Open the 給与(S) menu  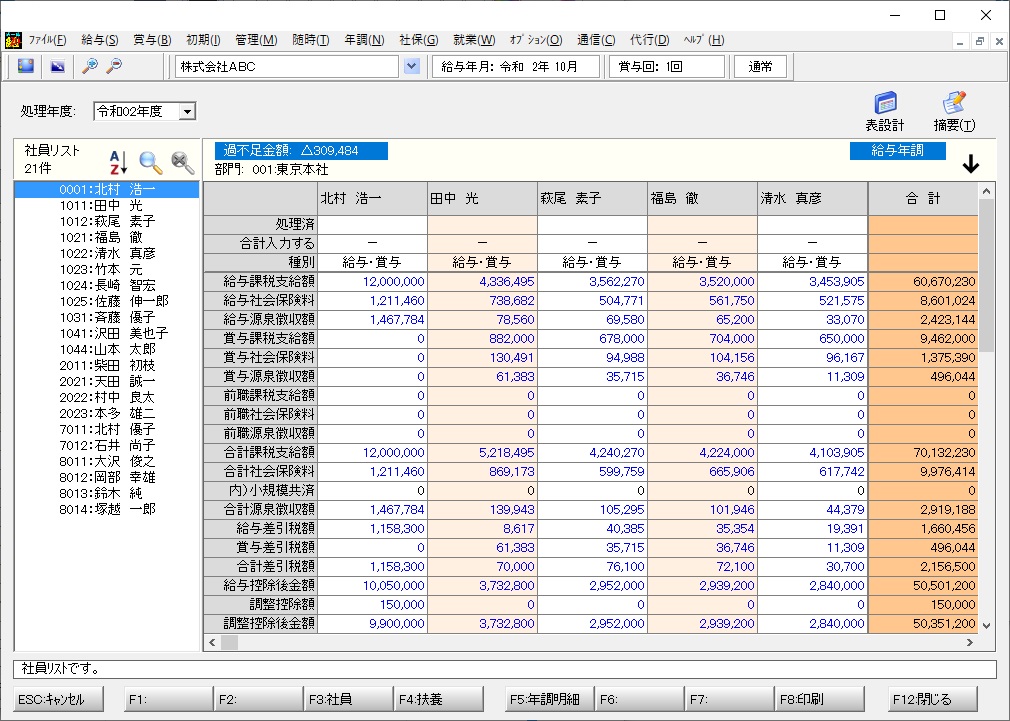coord(100,40)
